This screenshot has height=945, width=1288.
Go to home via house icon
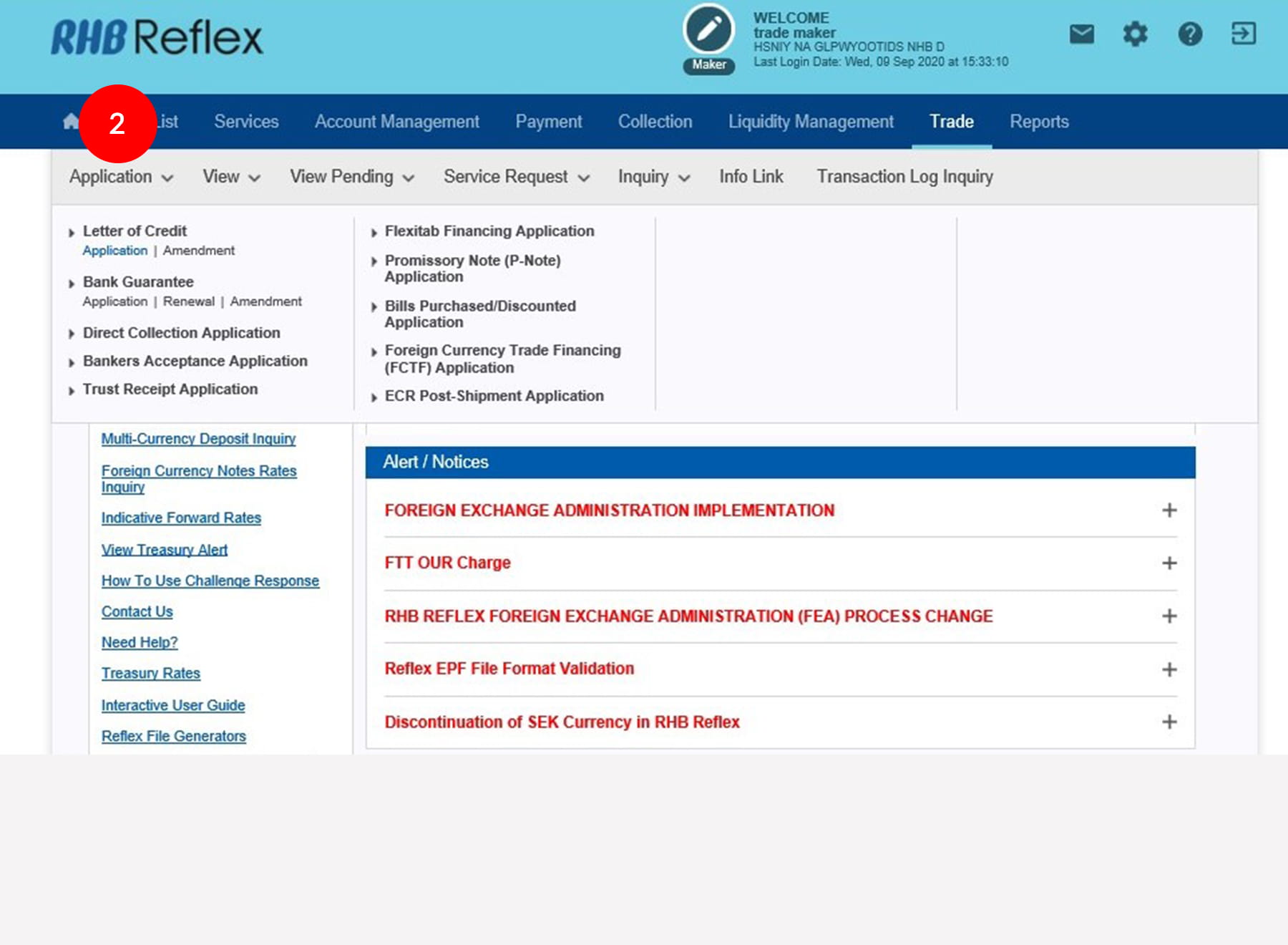[70, 122]
